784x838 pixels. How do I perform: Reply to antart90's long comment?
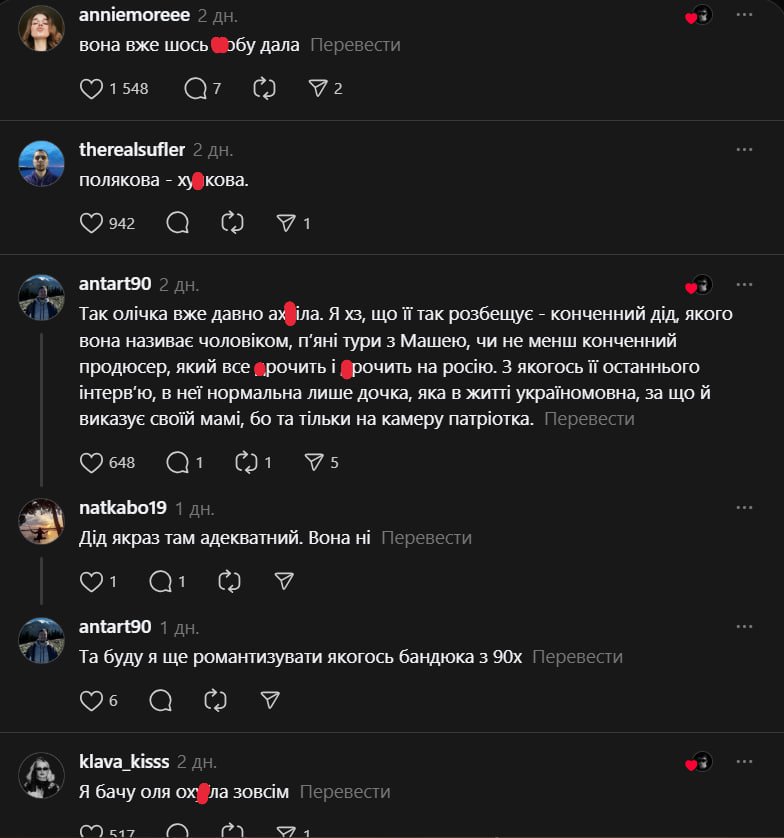178,462
